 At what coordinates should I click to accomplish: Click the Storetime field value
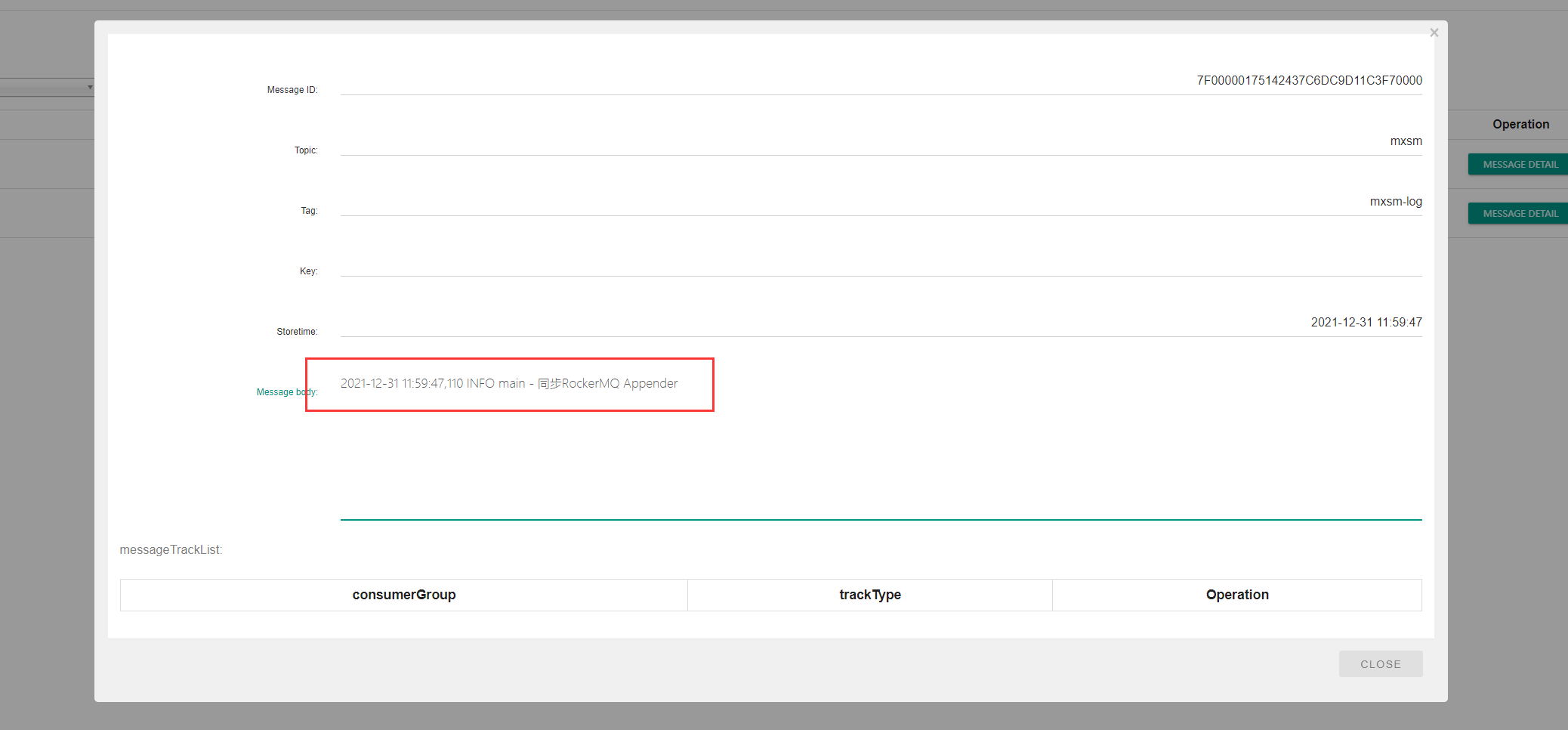(881, 323)
